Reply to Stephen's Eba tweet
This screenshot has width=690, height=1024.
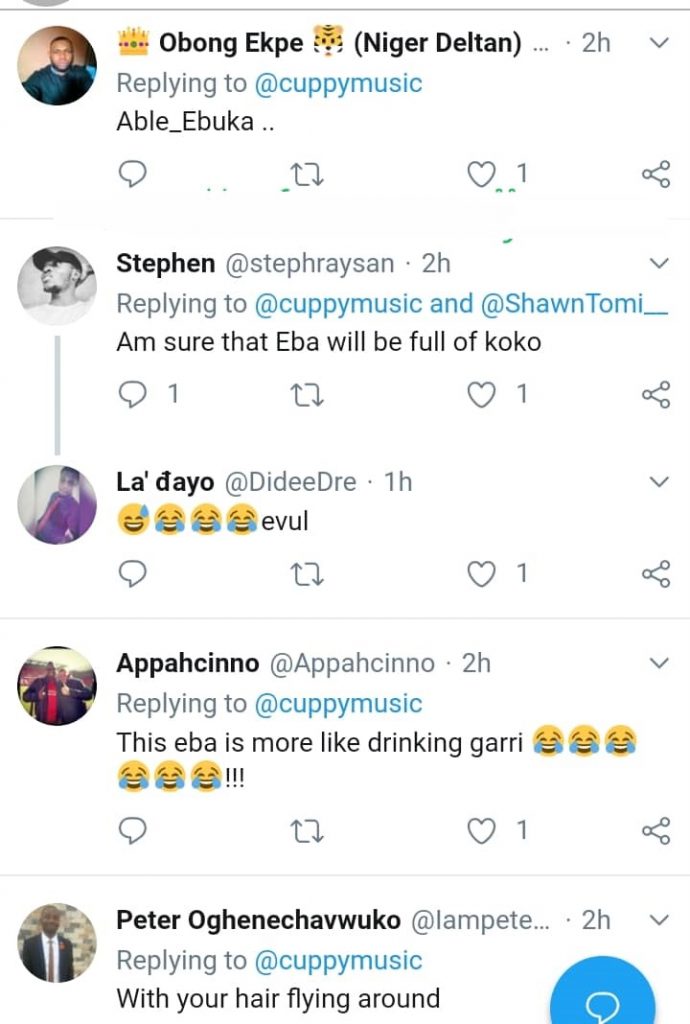[x=133, y=395]
